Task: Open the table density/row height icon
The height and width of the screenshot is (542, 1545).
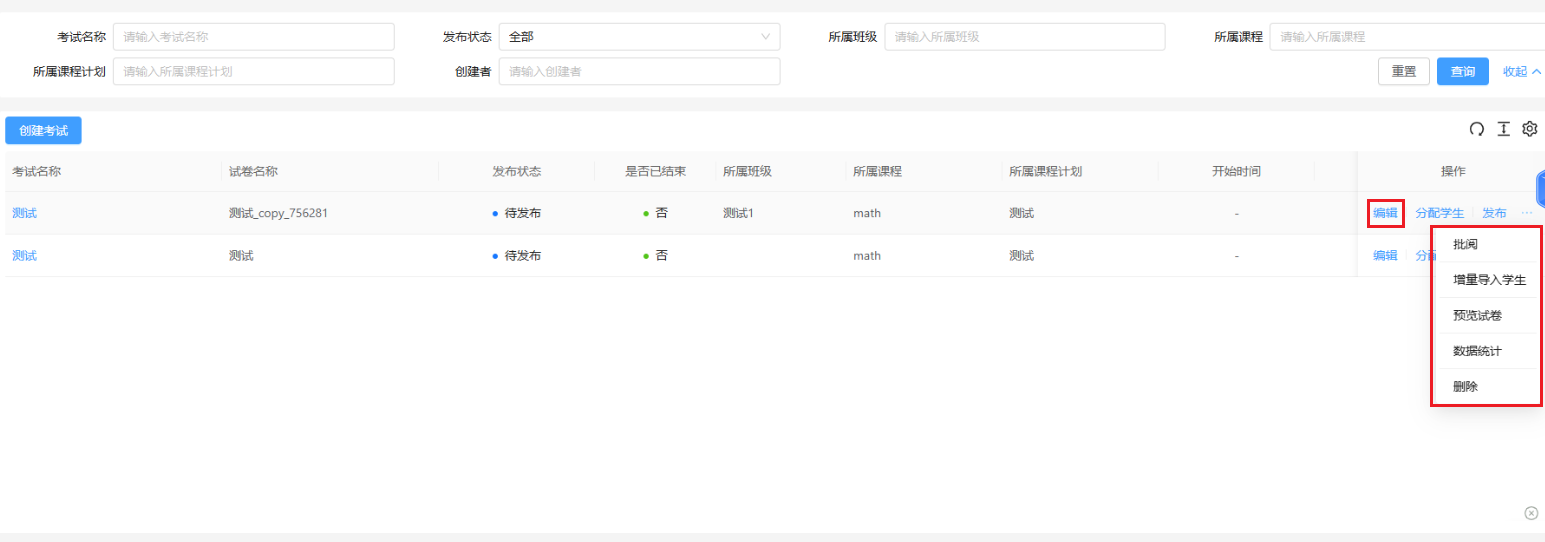Action: tap(1503, 129)
